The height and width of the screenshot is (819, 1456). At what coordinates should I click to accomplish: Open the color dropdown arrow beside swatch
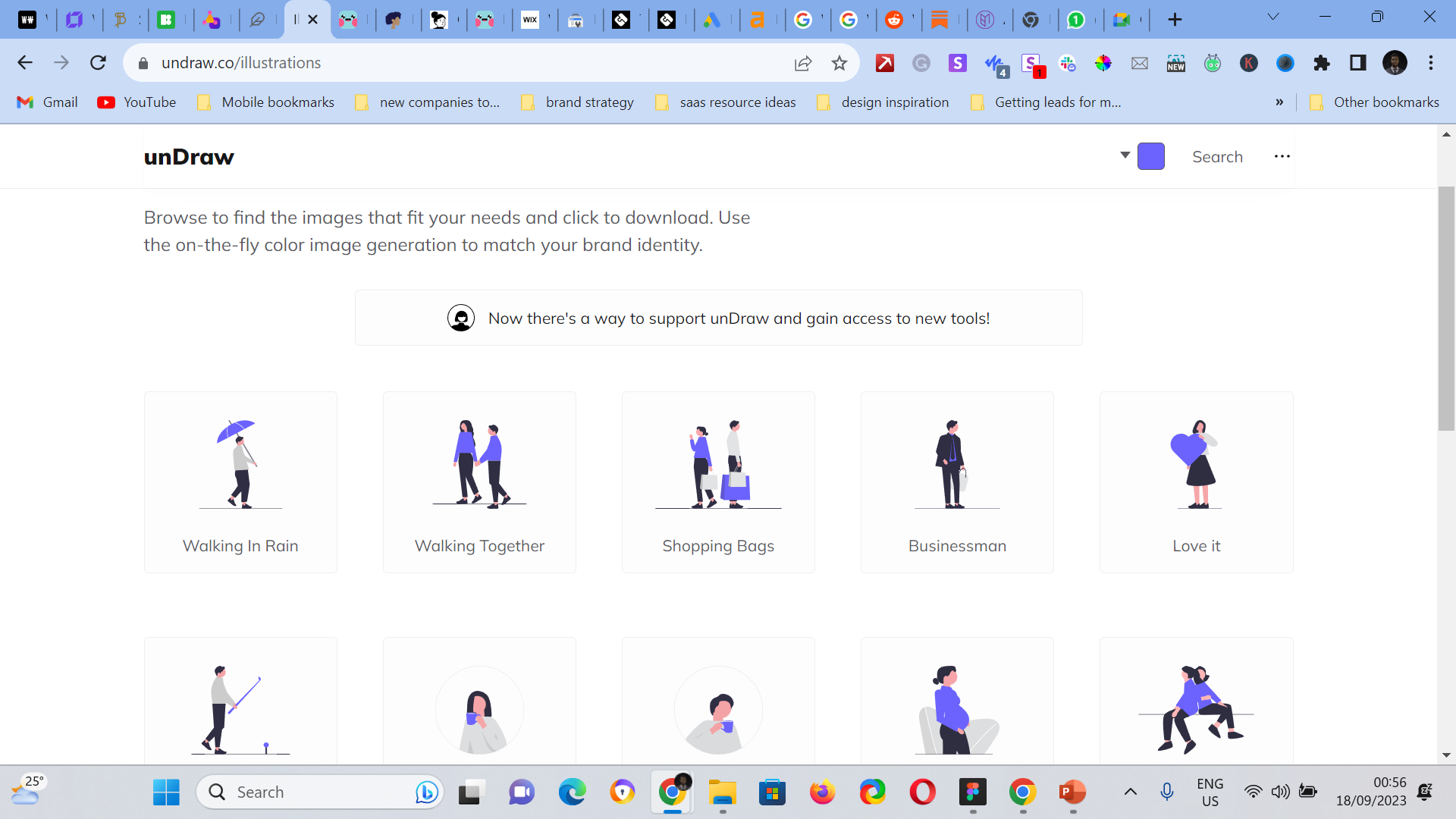(x=1125, y=155)
